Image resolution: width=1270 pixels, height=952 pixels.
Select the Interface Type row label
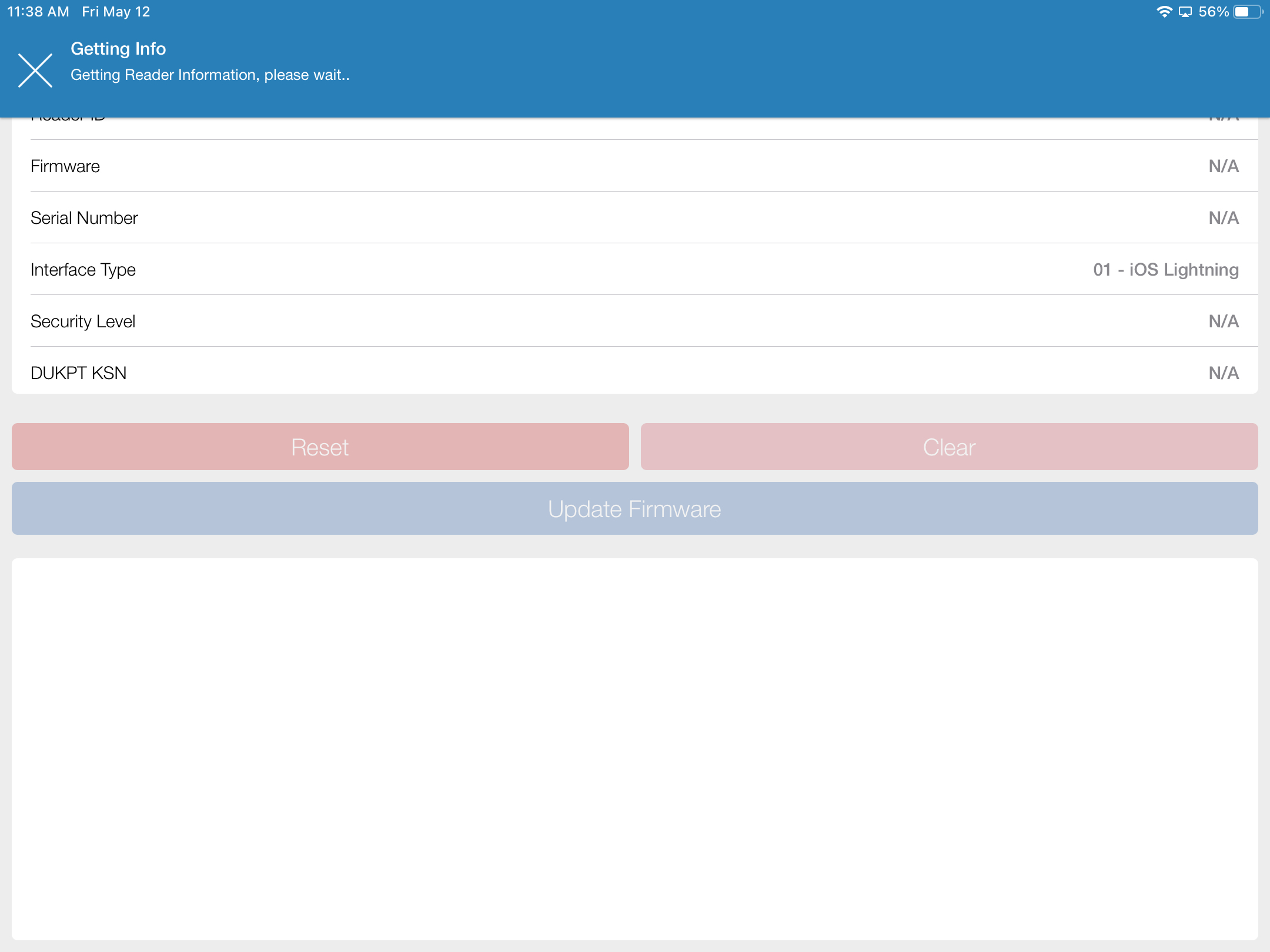pyautogui.click(x=83, y=270)
